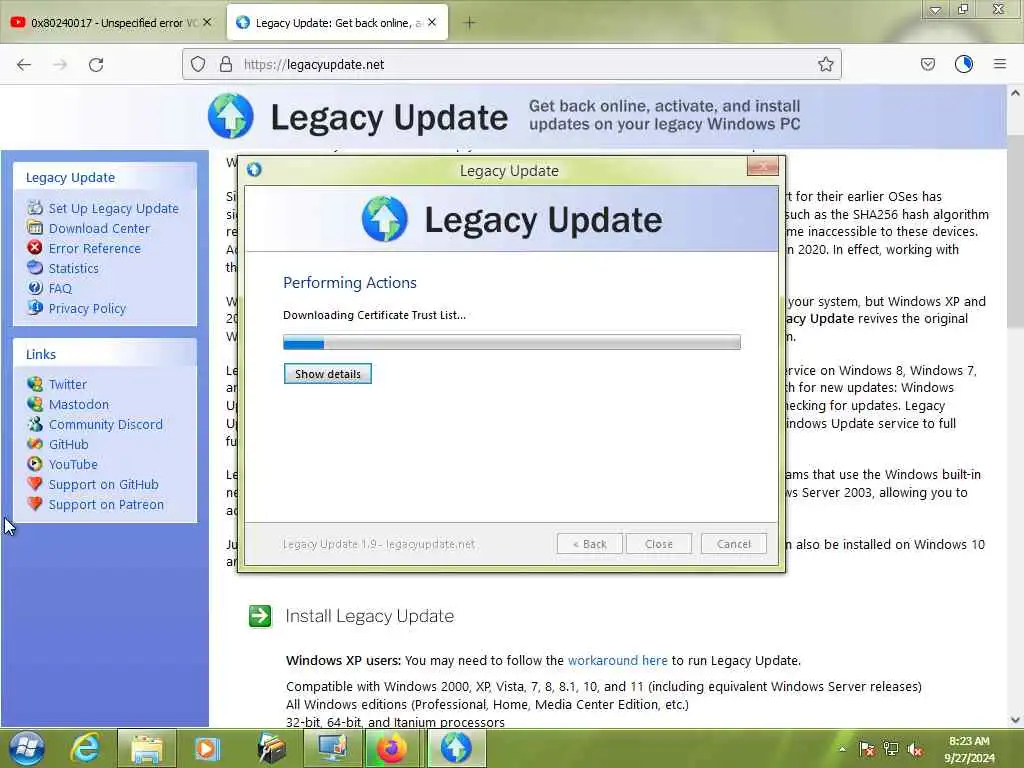1024x768 pixels.
Task: Click the Close button in installer footer
Action: 658,544
